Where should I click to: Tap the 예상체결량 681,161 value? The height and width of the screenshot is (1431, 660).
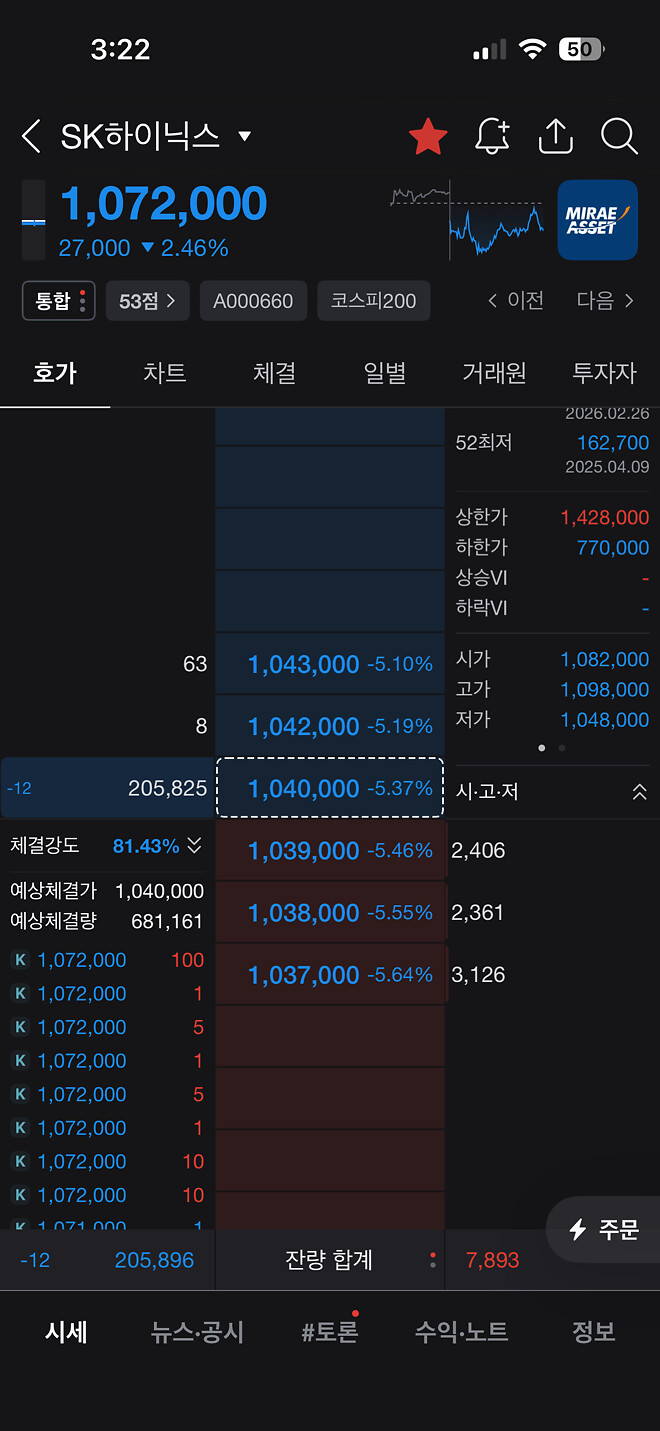167,922
